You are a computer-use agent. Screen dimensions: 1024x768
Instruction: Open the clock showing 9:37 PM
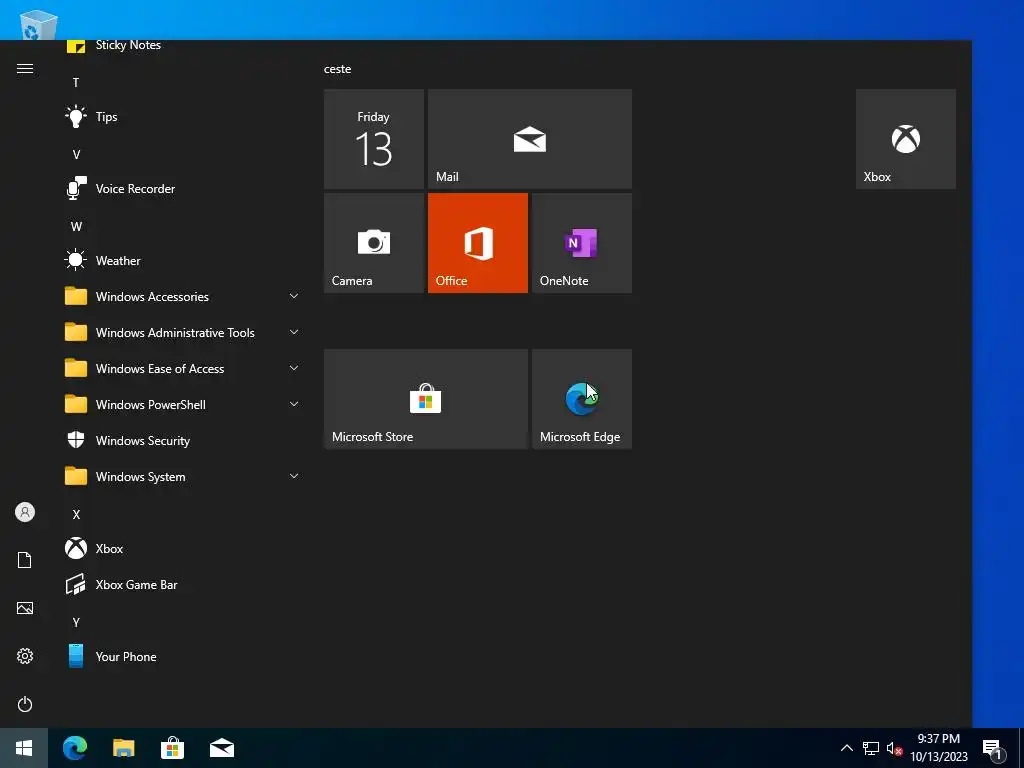(x=939, y=748)
